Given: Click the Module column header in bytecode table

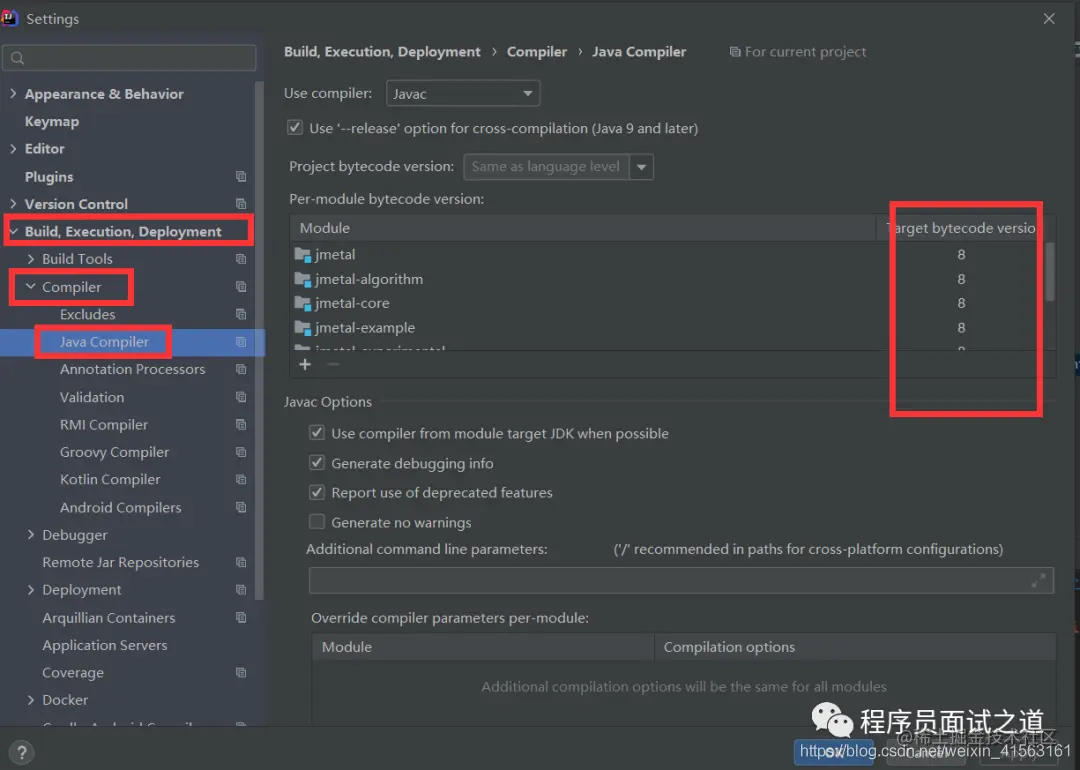Looking at the screenshot, I should pyautogui.click(x=583, y=228).
